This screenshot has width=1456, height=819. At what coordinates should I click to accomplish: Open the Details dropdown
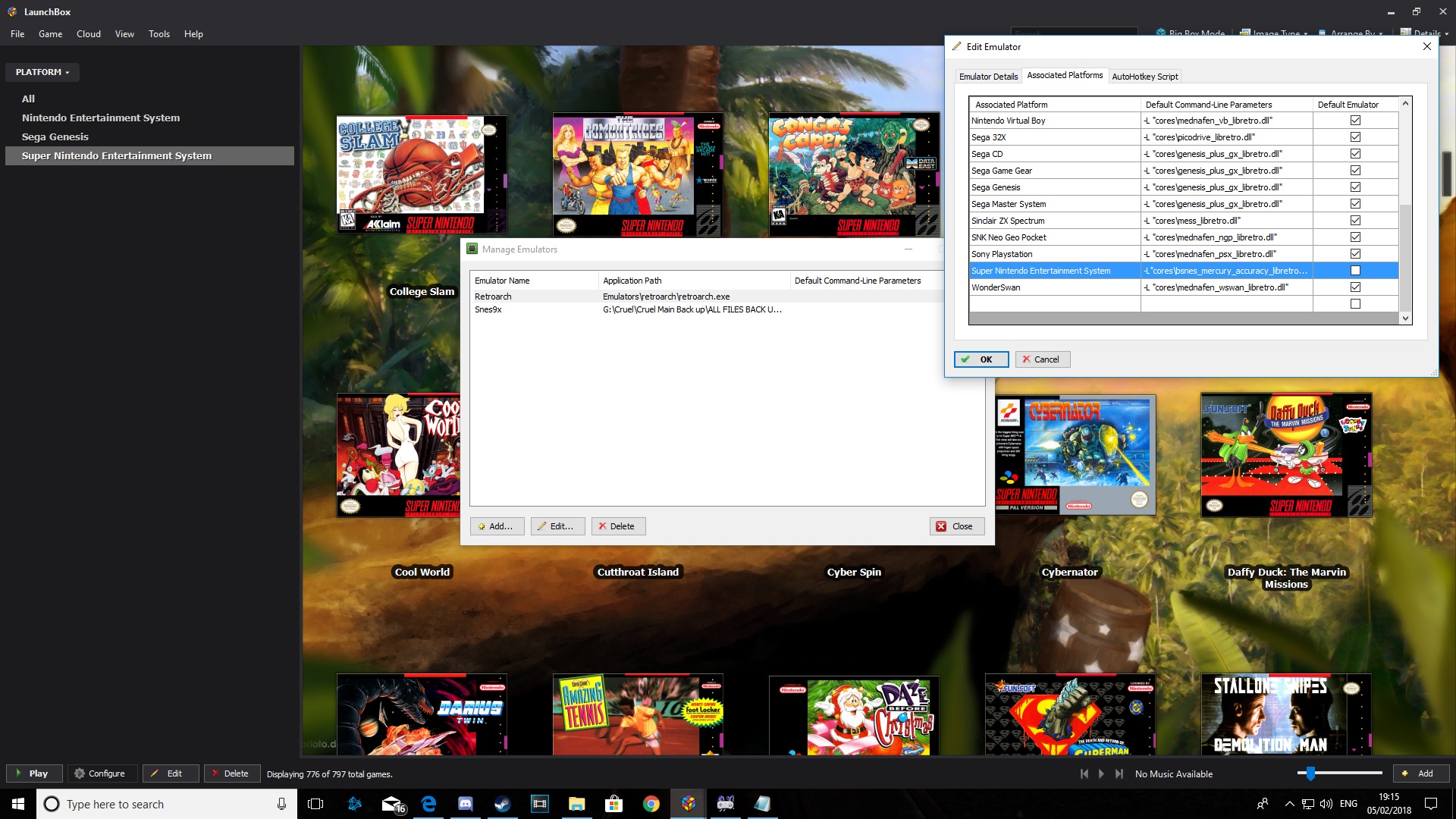click(1425, 33)
